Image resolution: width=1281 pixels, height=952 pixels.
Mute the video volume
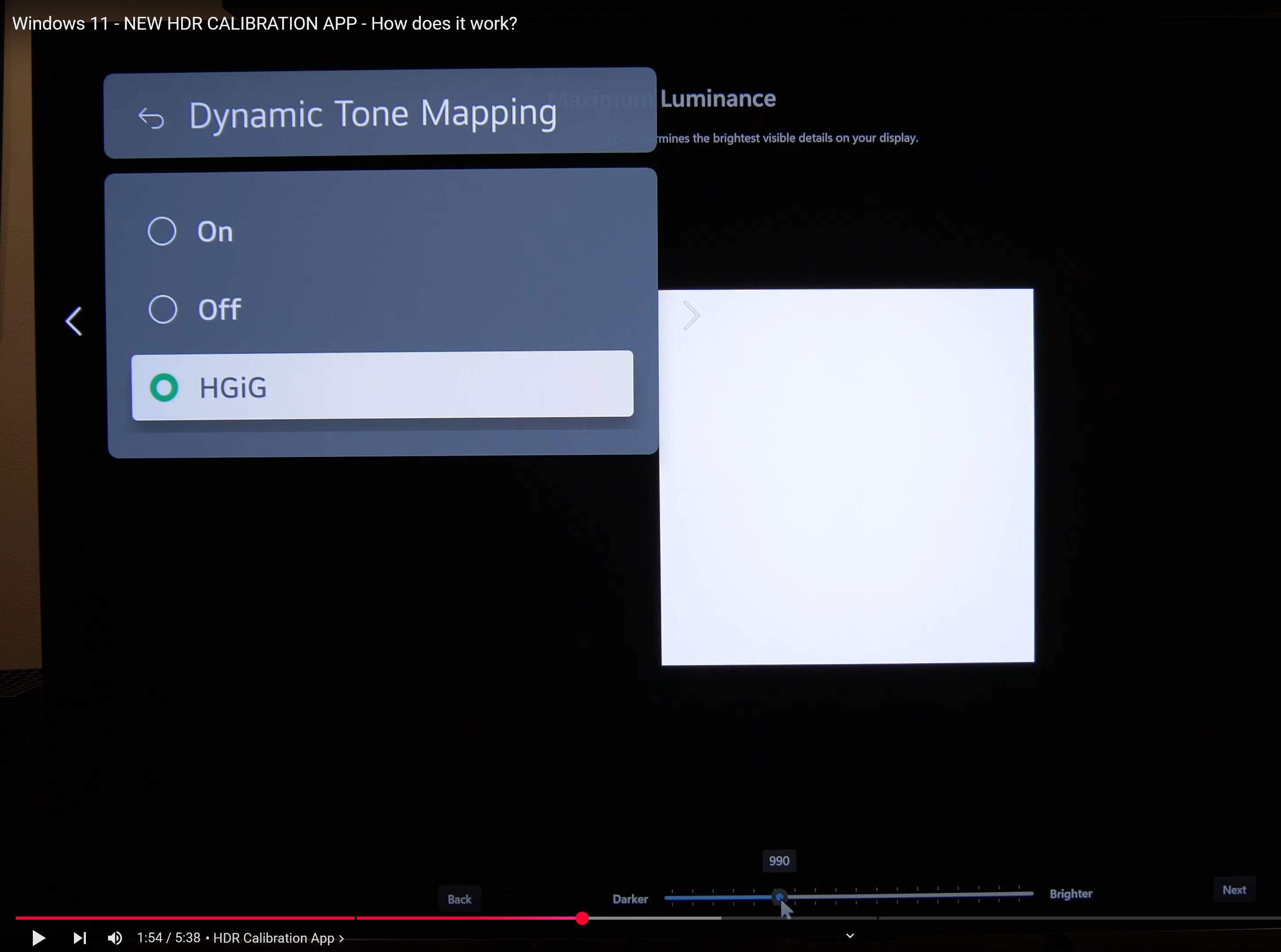point(115,937)
